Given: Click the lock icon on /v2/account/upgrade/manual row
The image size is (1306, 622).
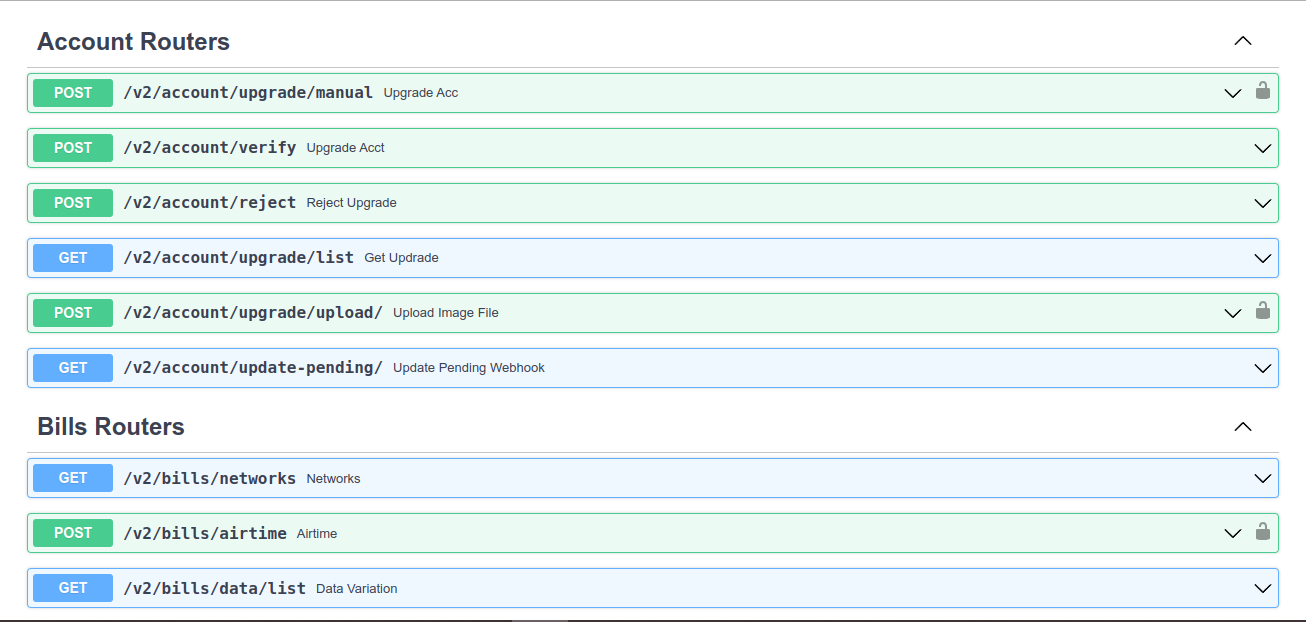Looking at the screenshot, I should click(1263, 91).
